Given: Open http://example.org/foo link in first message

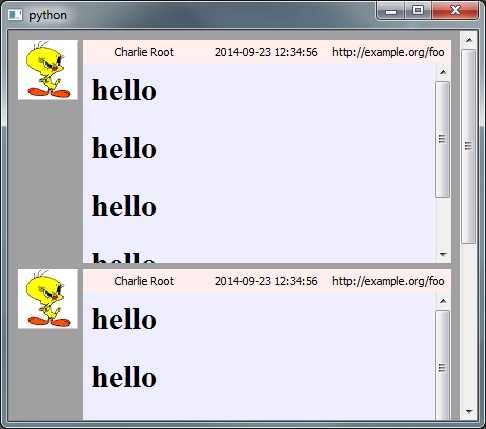Looking at the screenshot, I should (388, 52).
